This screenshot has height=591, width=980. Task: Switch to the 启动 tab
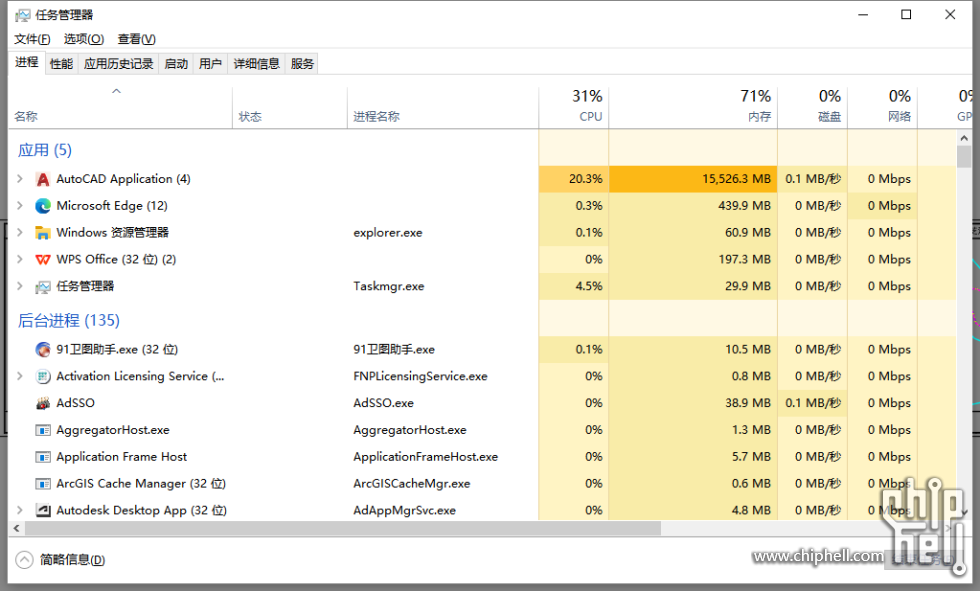[x=176, y=64]
